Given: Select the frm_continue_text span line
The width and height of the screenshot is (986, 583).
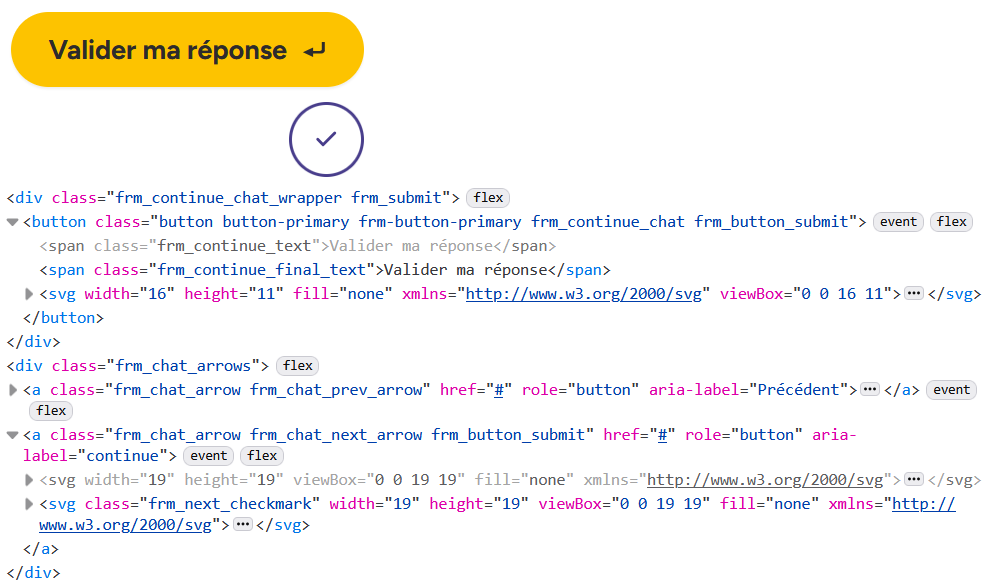Looking at the screenshot, I should coord(297,246).
